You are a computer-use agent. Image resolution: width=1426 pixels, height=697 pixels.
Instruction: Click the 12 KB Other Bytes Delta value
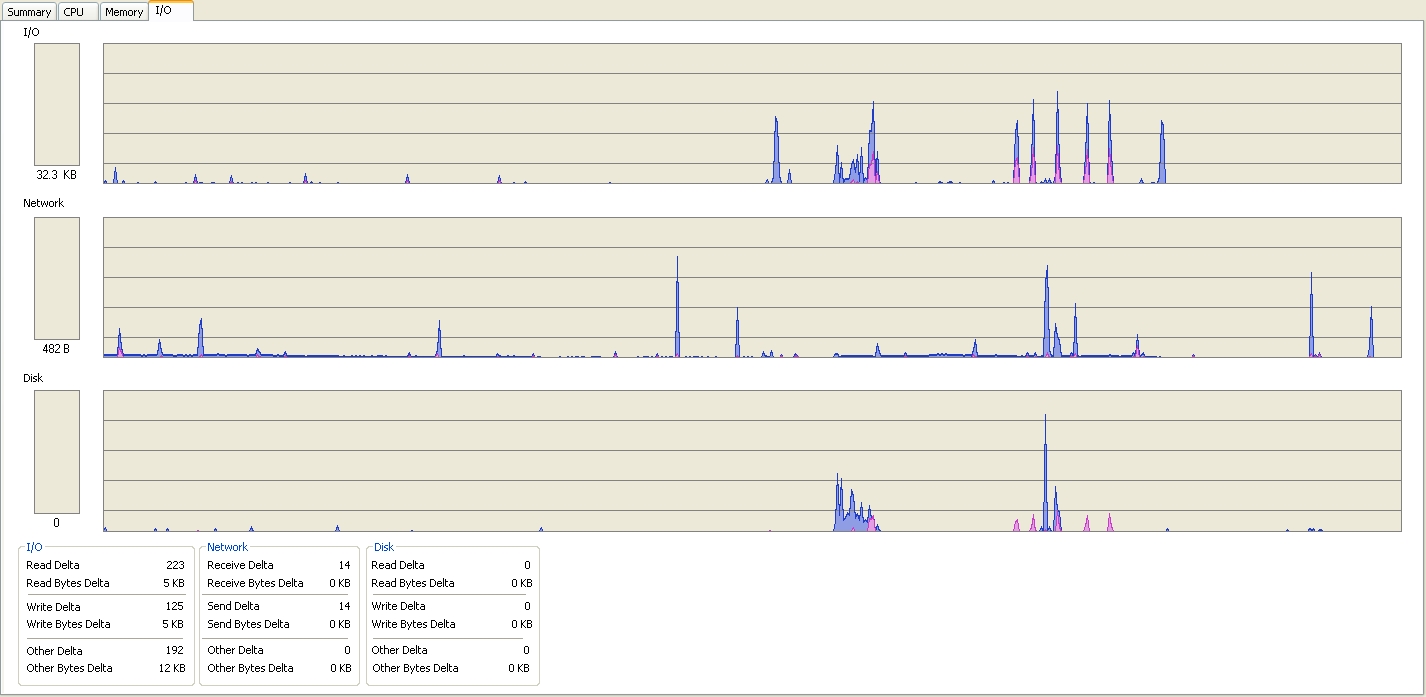pos(172,668)
